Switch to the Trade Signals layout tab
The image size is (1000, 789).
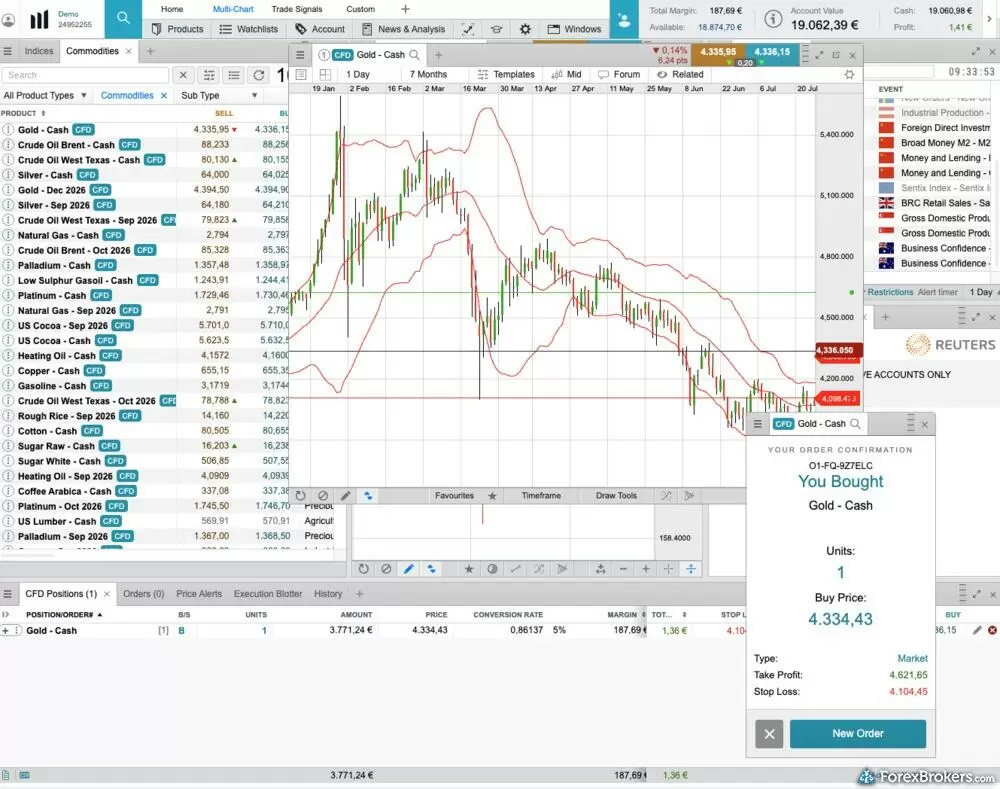click(297, 9)
